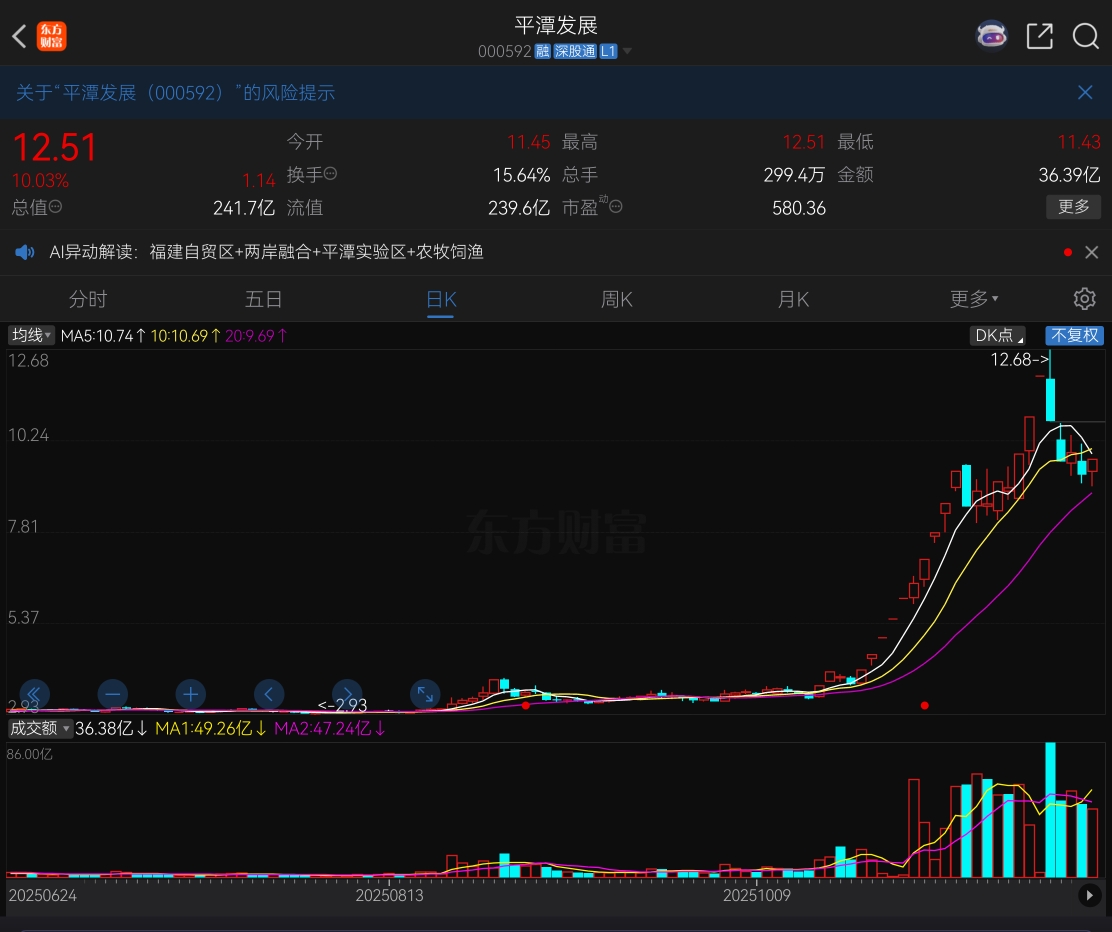Tap the red event dot near August
Viewport: 1112px width, 932px height.
tap(526, 705)
